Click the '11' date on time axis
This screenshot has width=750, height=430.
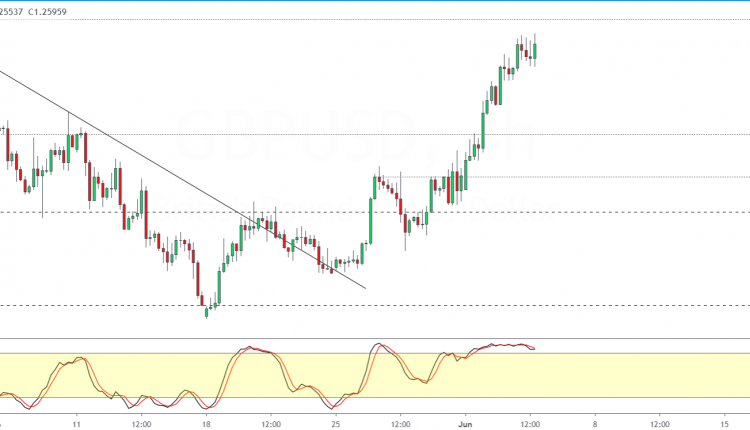pyautogui.click(x=76, y=422)
